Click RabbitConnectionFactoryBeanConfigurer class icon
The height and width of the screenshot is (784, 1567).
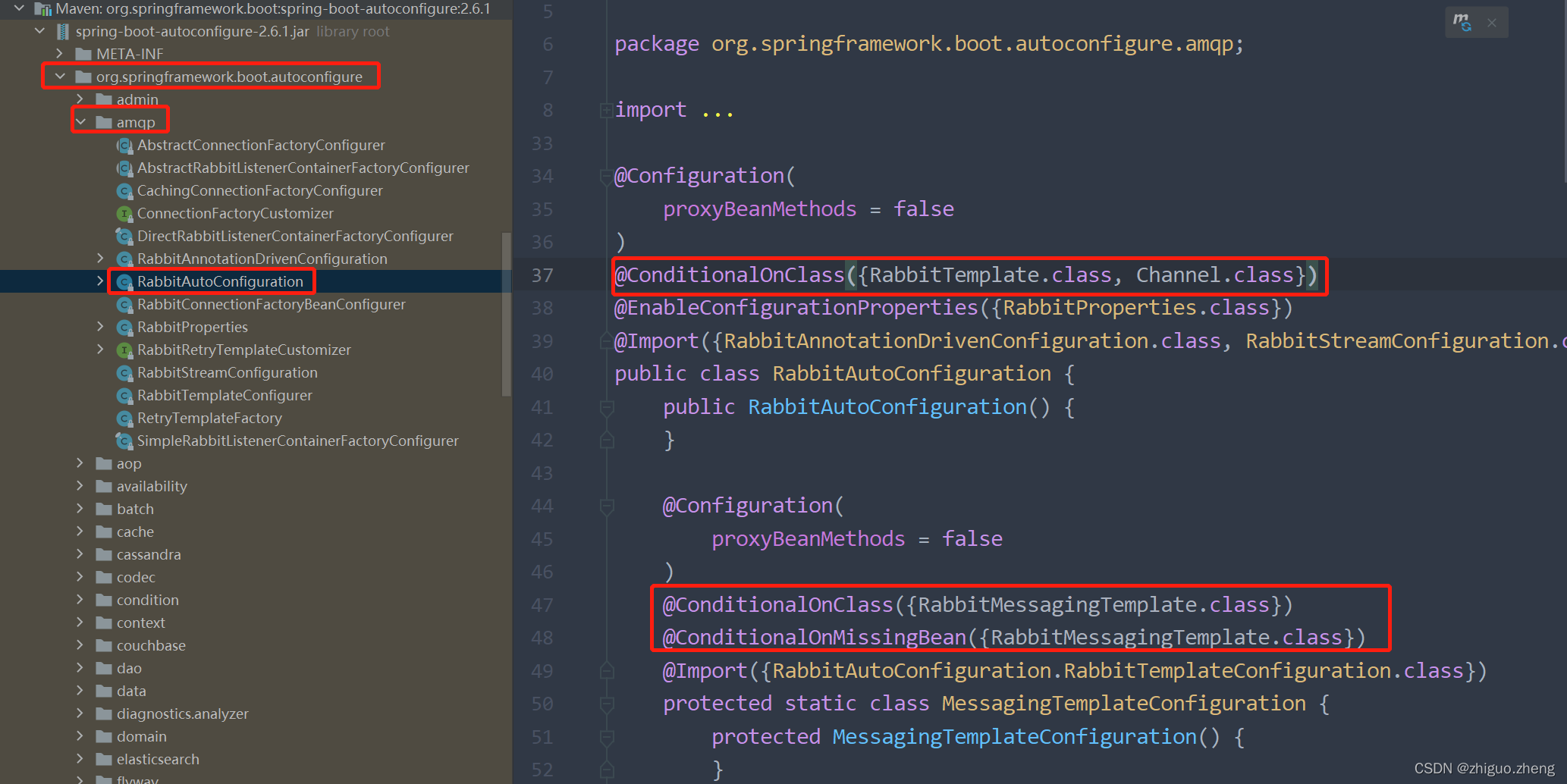pos(124,304)
